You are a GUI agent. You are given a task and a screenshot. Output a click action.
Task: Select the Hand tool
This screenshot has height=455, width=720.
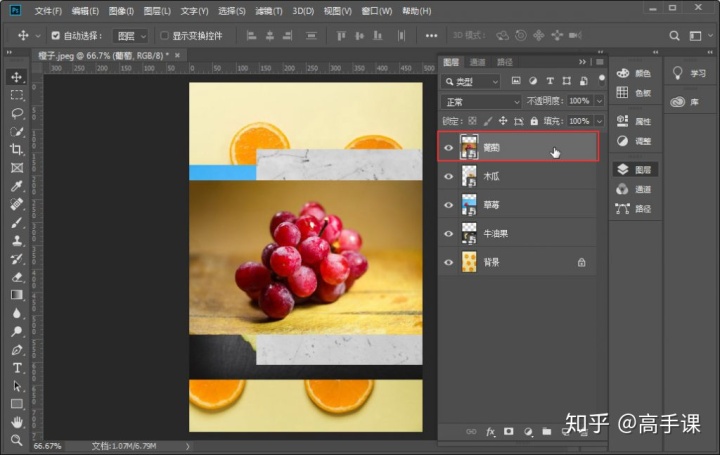click(17, 422)
